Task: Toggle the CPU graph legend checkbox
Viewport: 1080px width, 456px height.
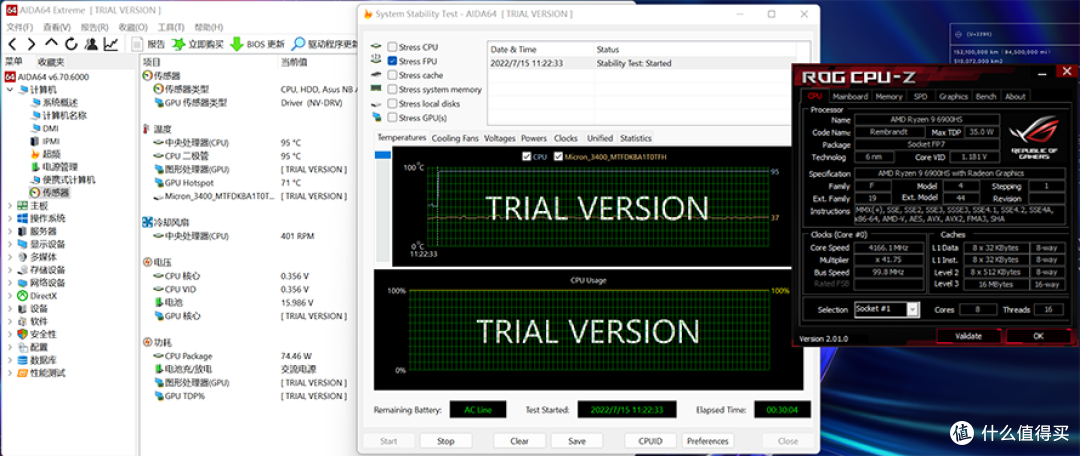Action: coord(527,156)
